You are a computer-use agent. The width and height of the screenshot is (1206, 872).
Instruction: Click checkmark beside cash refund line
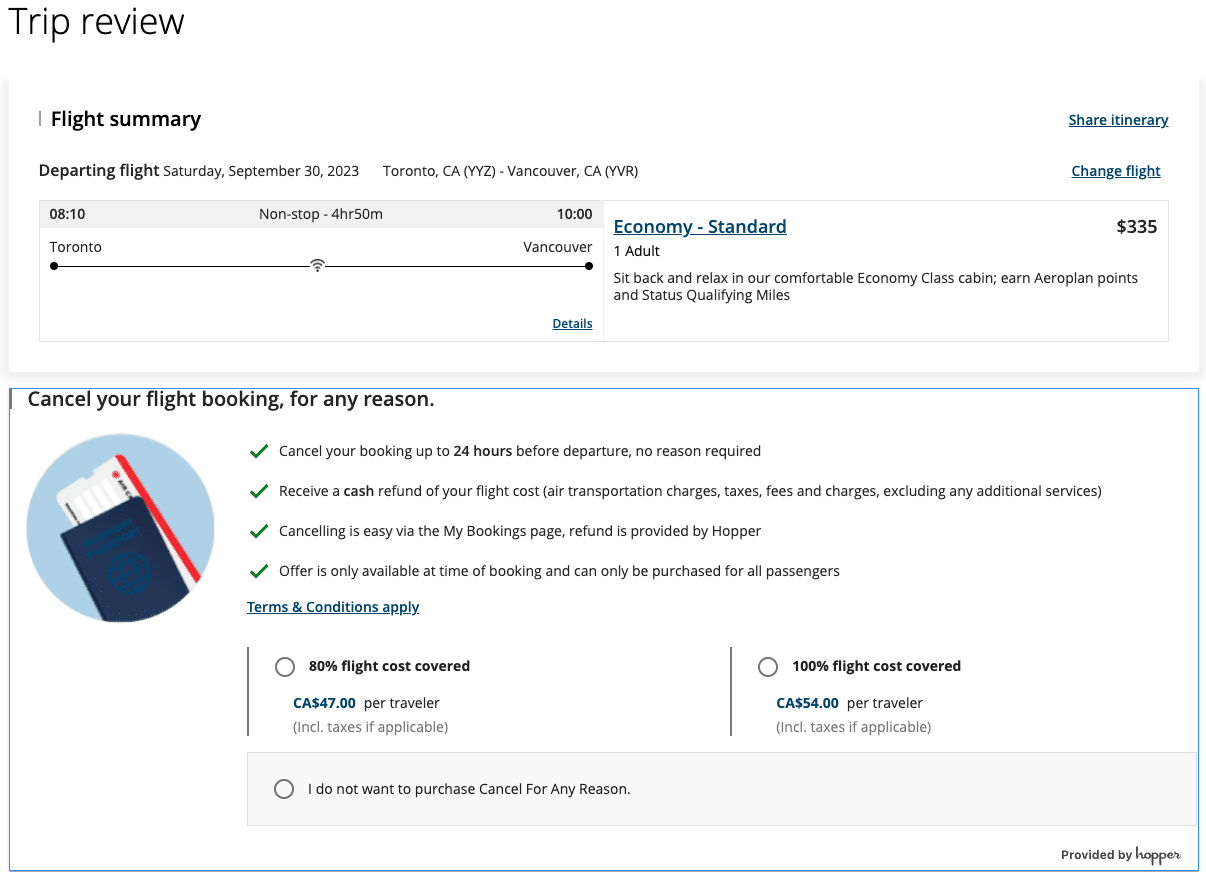[x=259, y=492]
